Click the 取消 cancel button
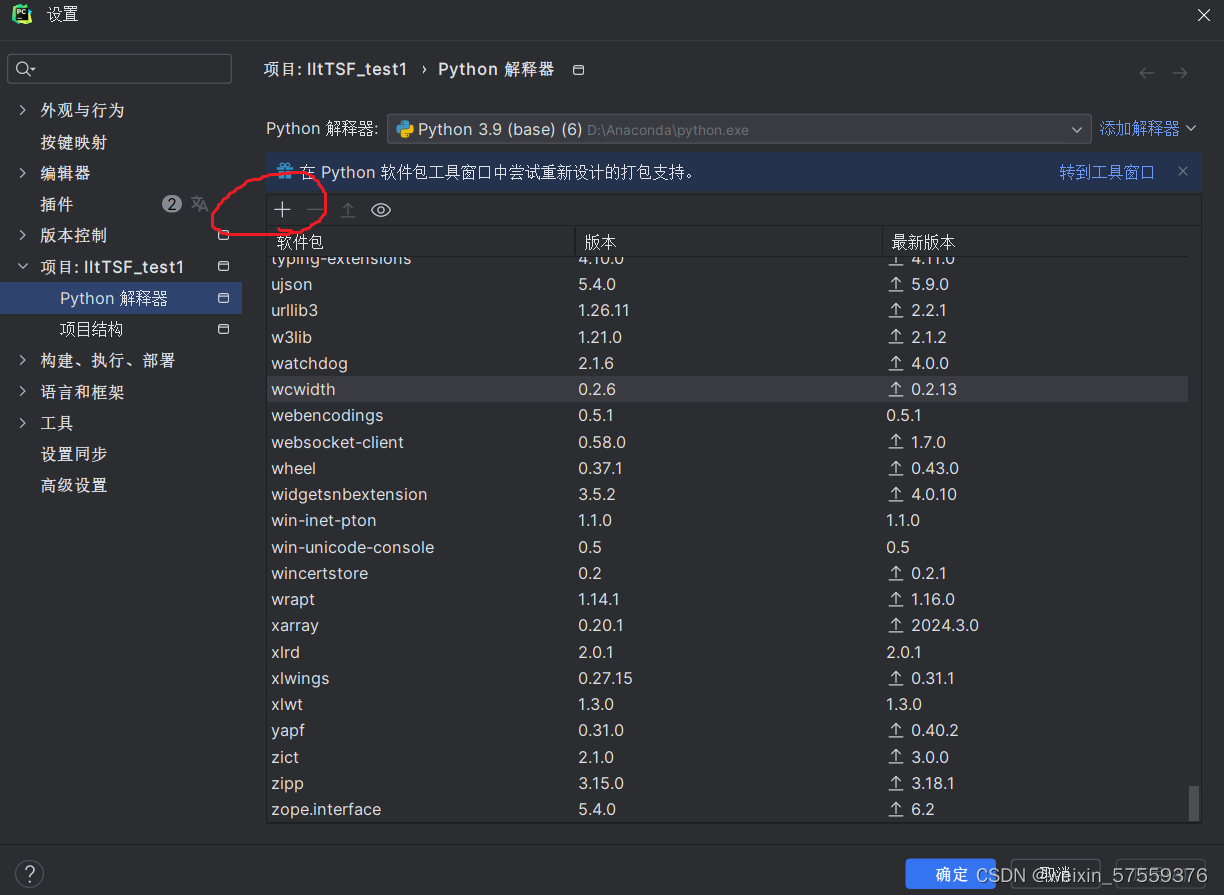This screenshot has width=1224, height=895. (1055, 873)
